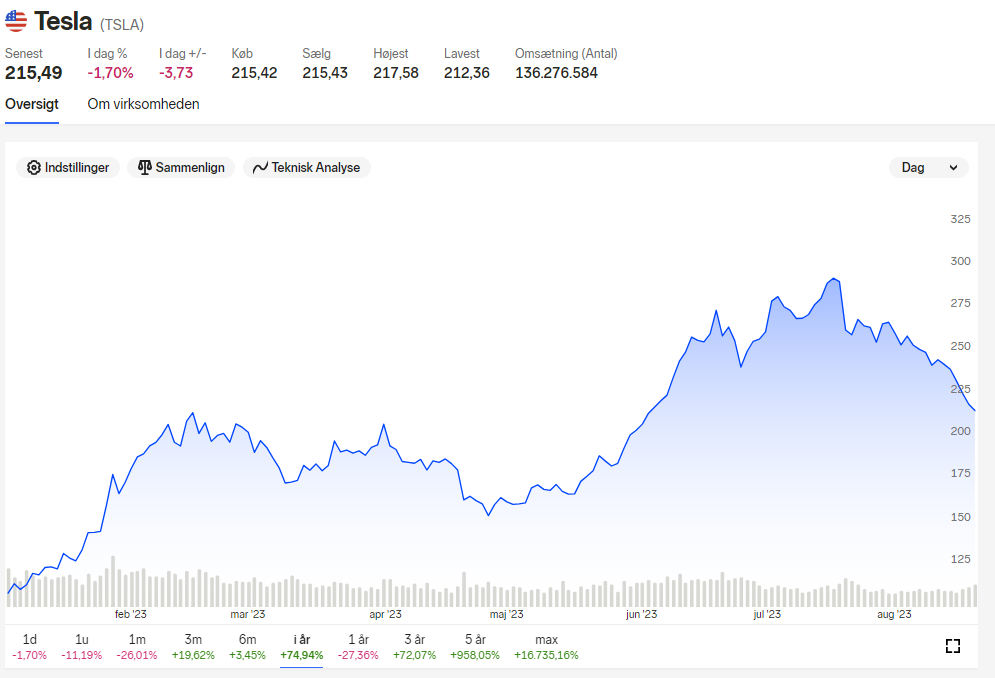
Task: Click the Køb price 215,42
Action: (254, 73)
